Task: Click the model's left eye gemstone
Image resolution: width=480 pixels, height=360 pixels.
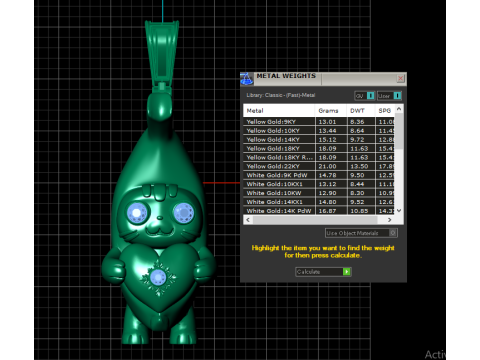Action: point(137,213)
